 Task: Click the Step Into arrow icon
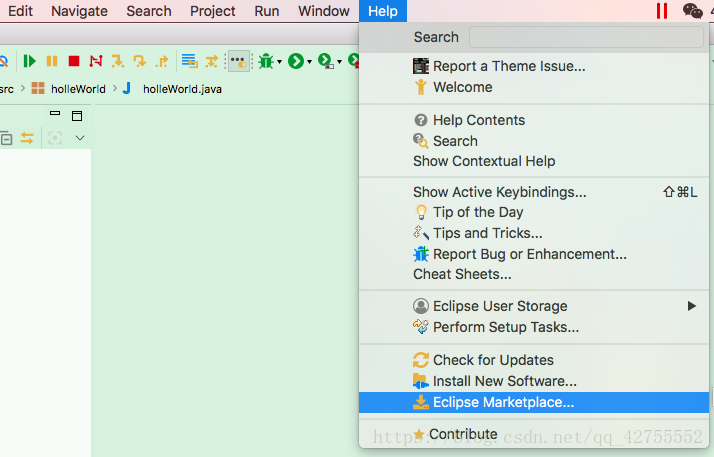[118, 61]
